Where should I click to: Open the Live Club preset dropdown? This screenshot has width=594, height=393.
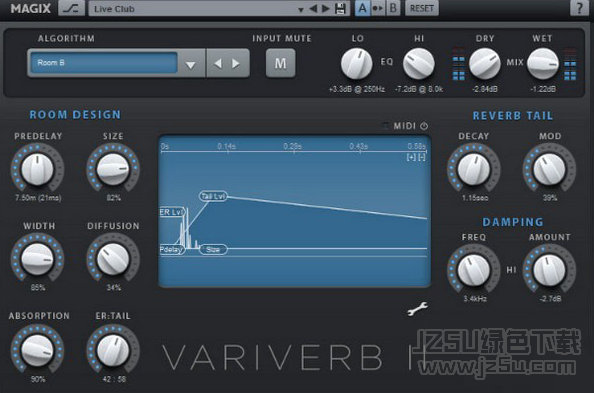(300, 9)
